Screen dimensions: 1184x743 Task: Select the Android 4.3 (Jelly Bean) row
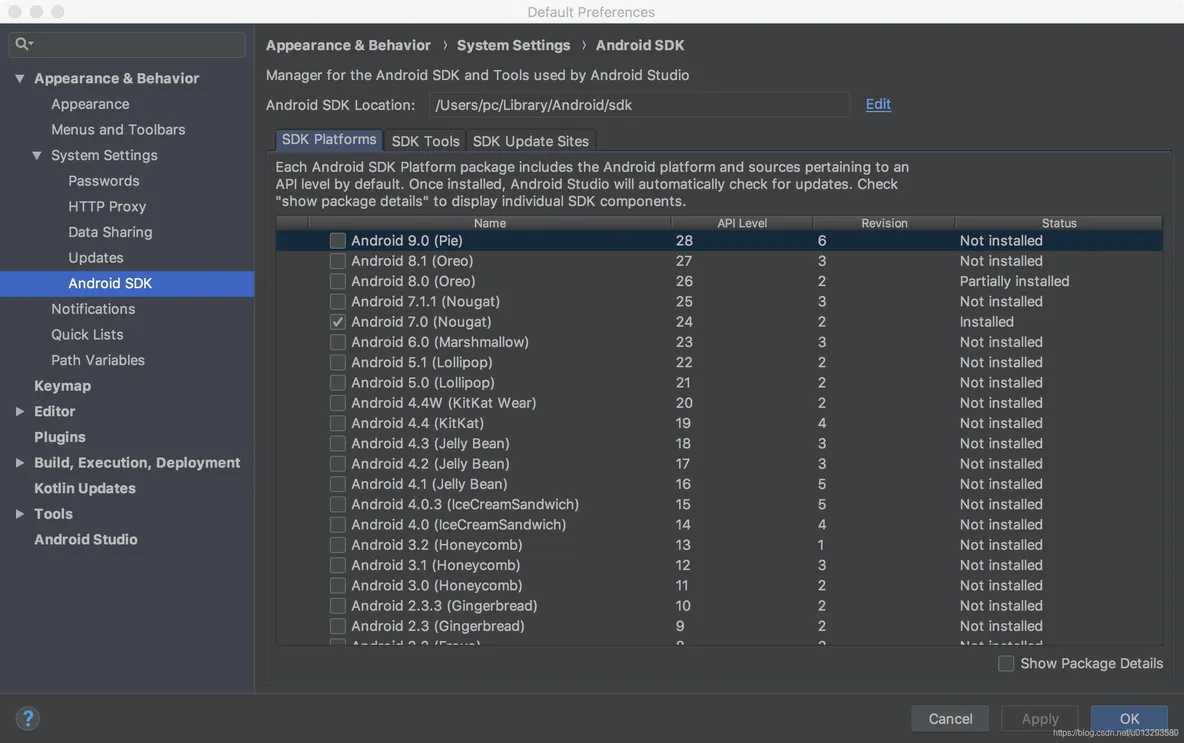click(719, 443)
